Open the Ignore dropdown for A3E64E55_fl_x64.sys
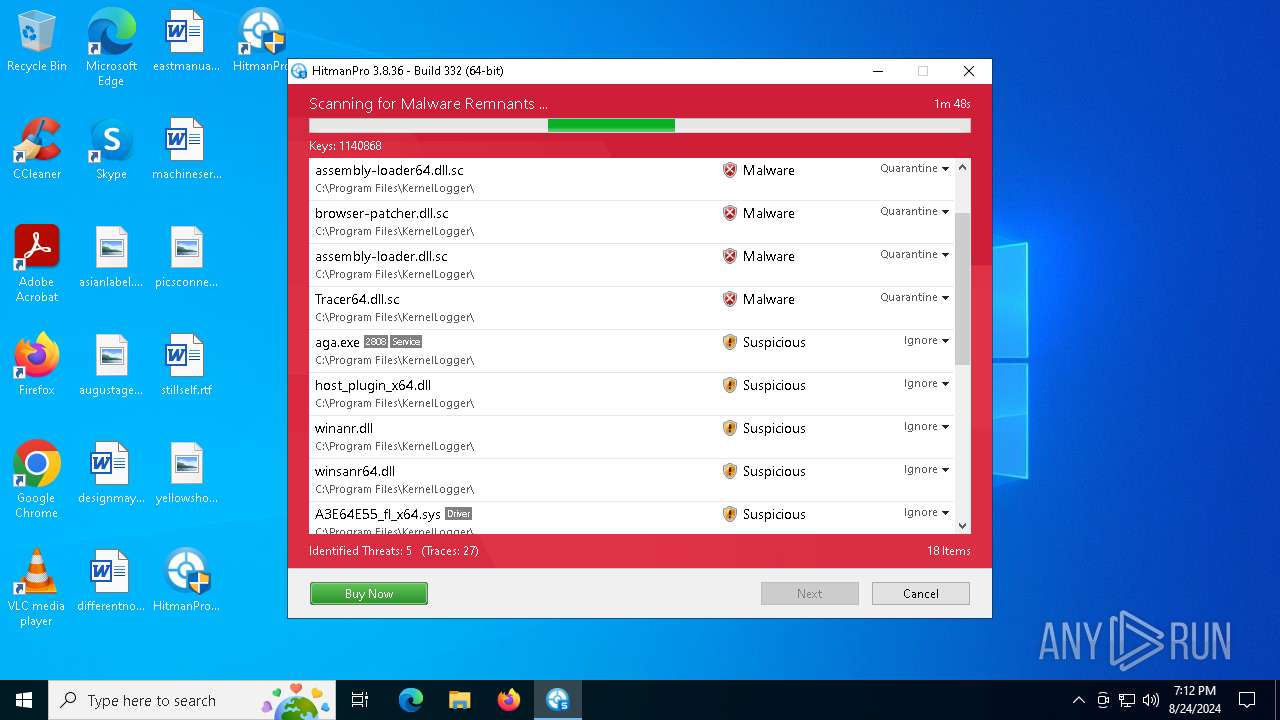 (926, 512)
